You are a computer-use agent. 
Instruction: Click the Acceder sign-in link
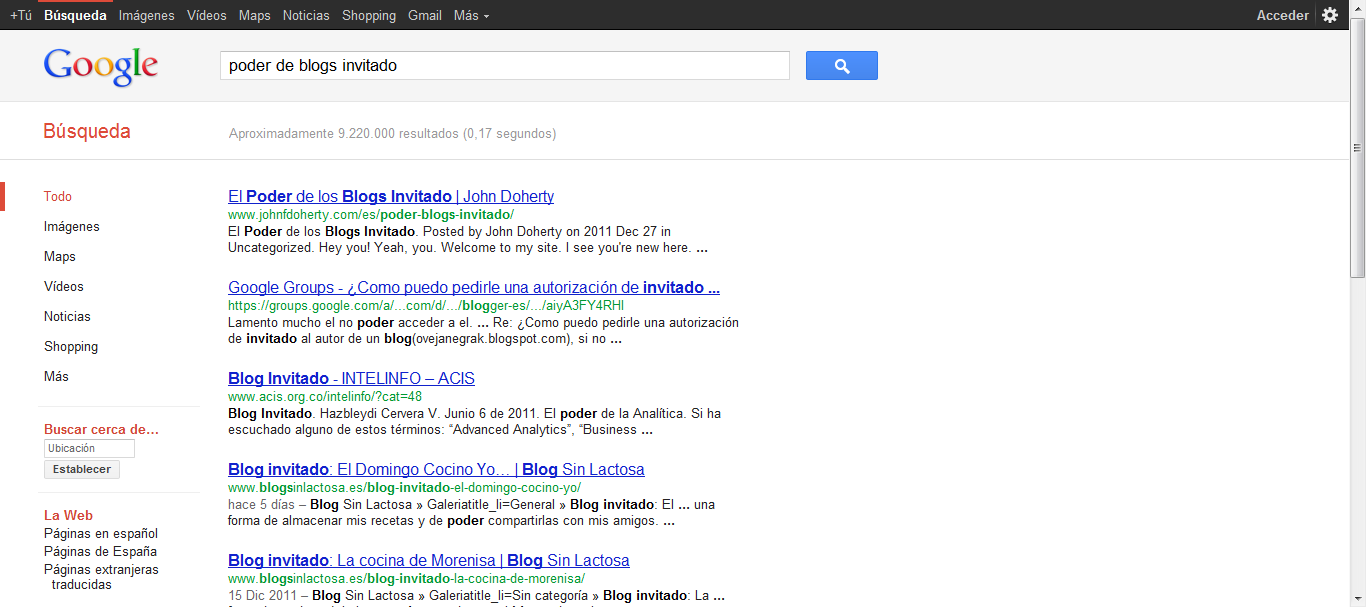[1282, 15]
